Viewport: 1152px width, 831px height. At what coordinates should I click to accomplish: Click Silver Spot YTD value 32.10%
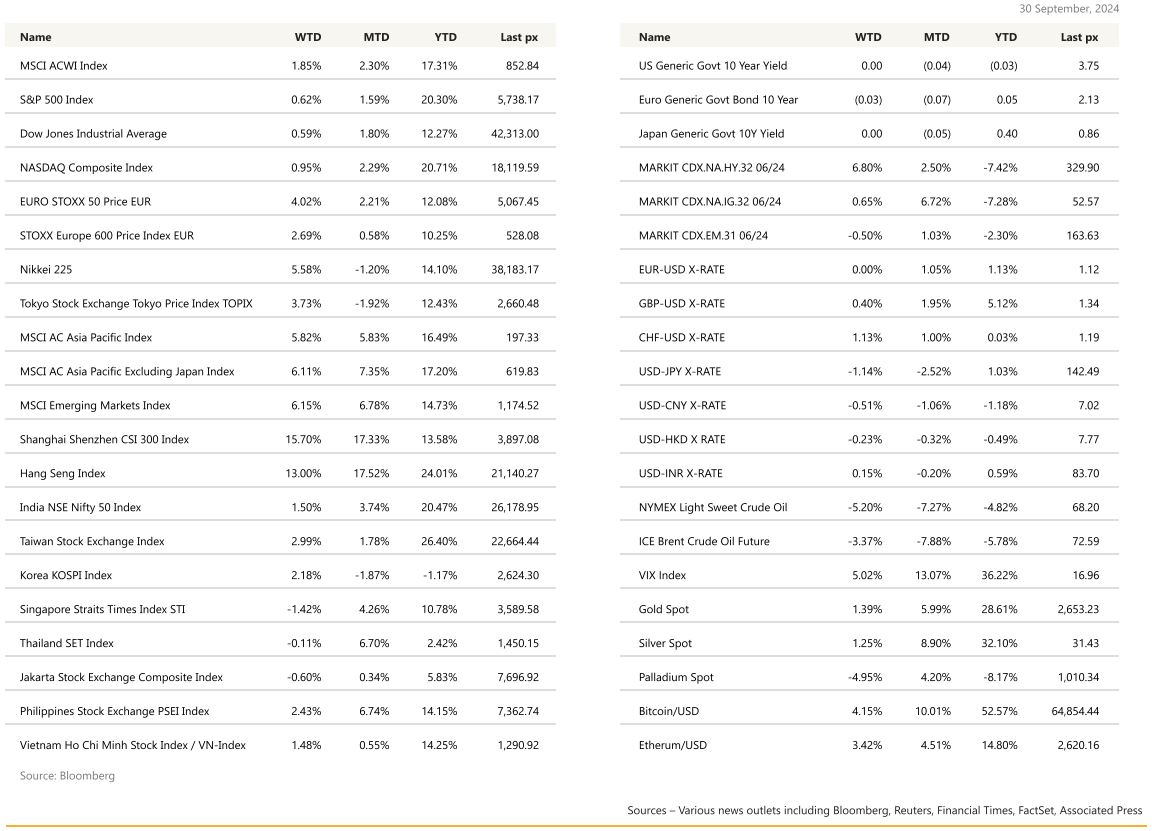tap(999, 644)
